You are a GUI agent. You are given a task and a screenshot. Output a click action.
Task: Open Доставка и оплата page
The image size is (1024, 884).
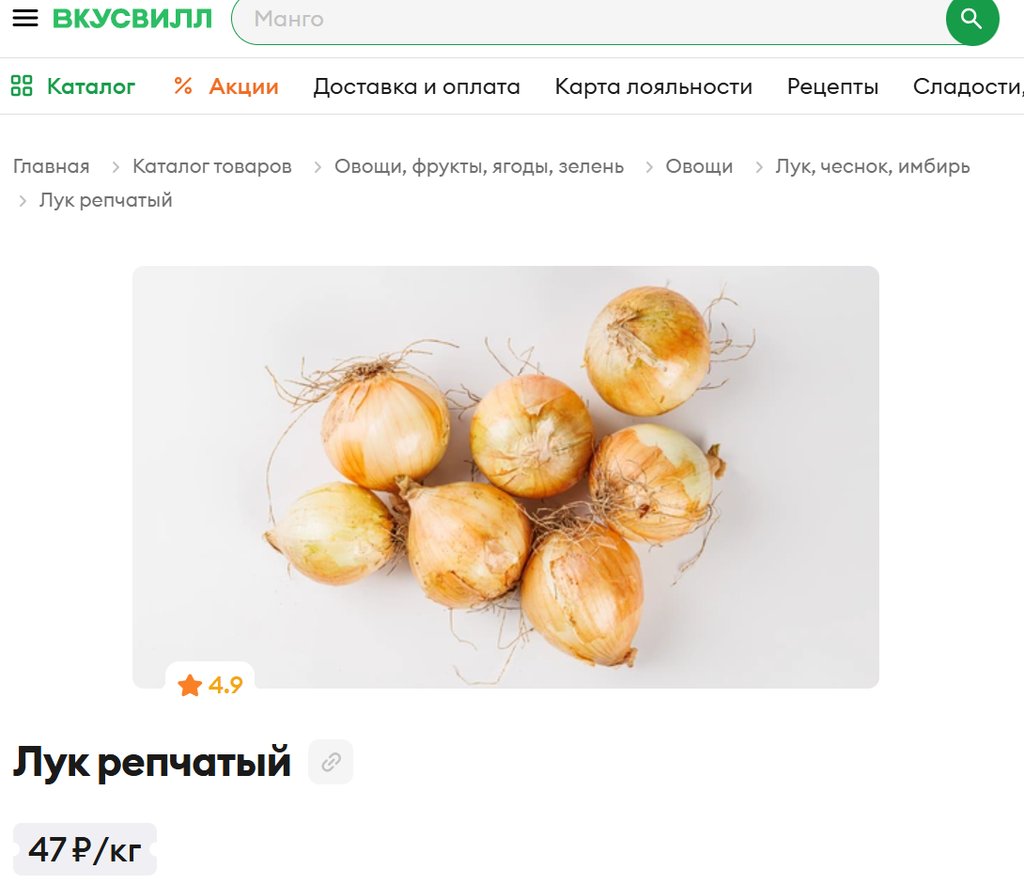pos(417,86)
